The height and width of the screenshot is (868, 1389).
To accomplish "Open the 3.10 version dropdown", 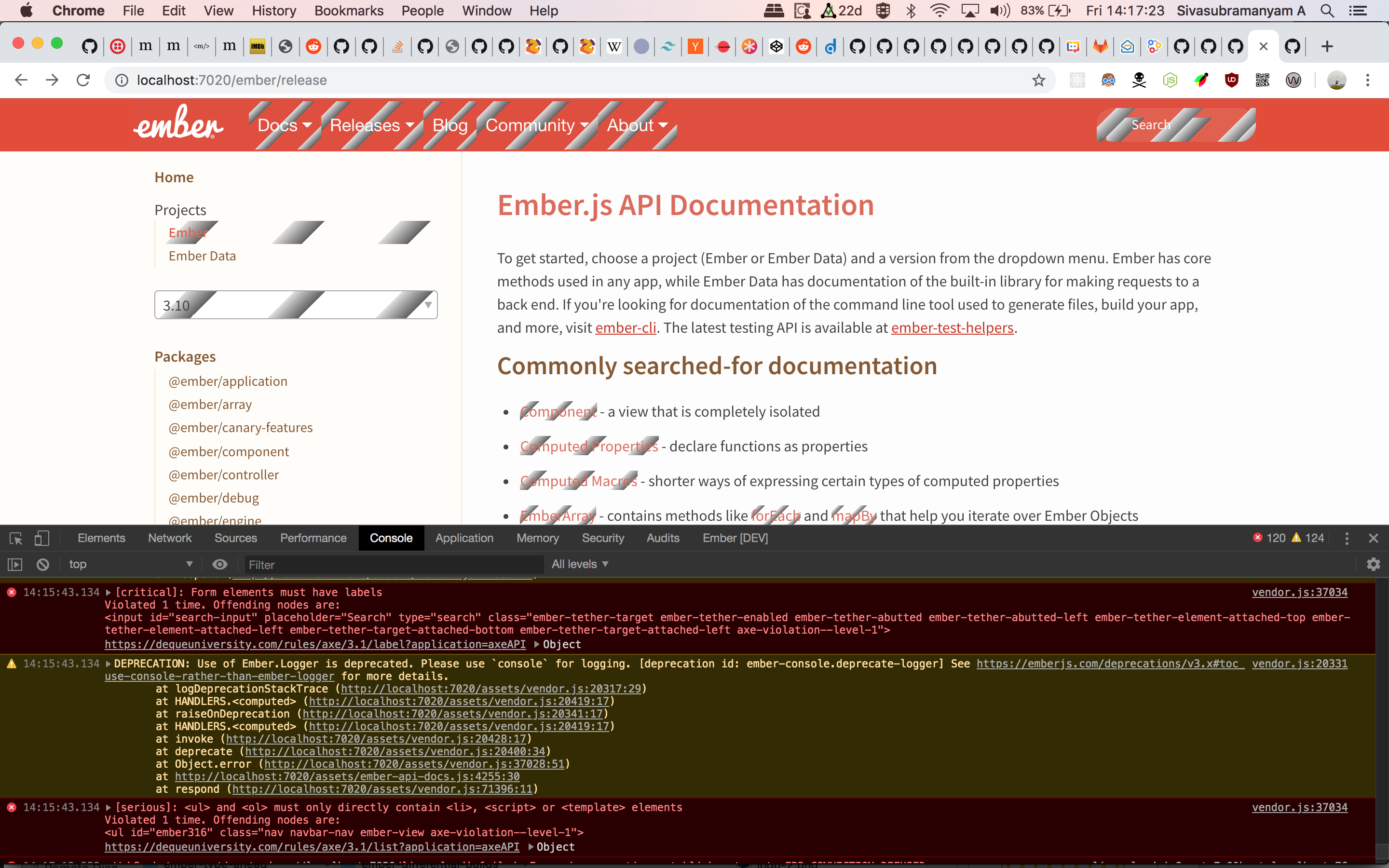I will 296,305.
